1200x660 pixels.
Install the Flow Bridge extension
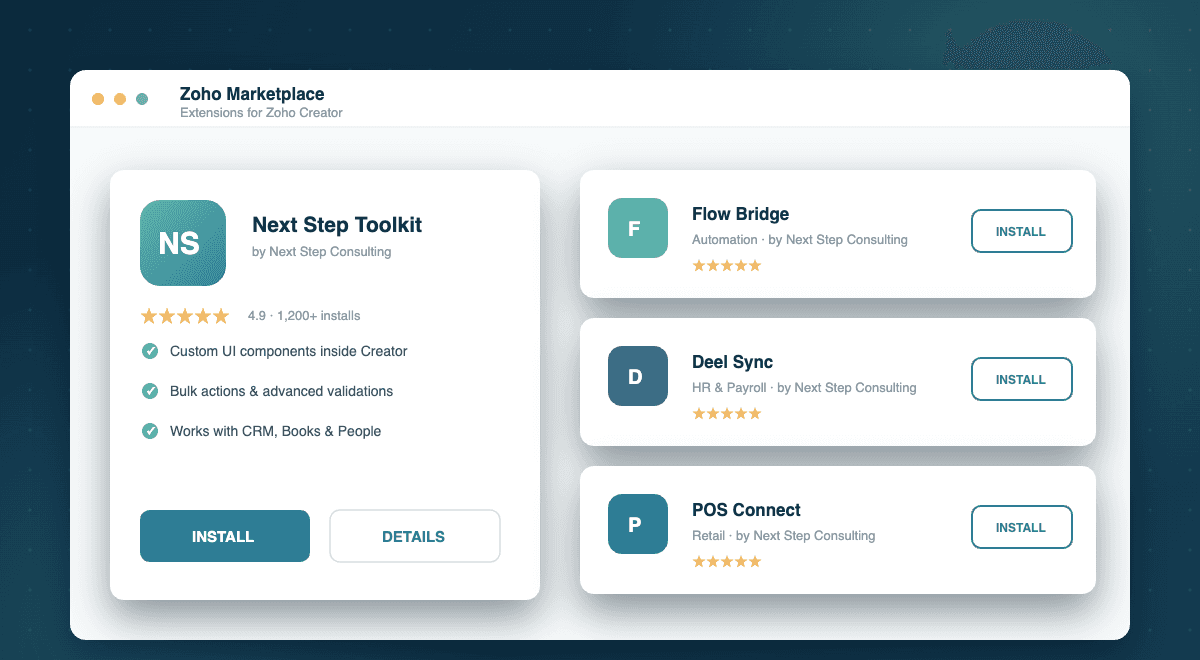[x=1022, y=231]
